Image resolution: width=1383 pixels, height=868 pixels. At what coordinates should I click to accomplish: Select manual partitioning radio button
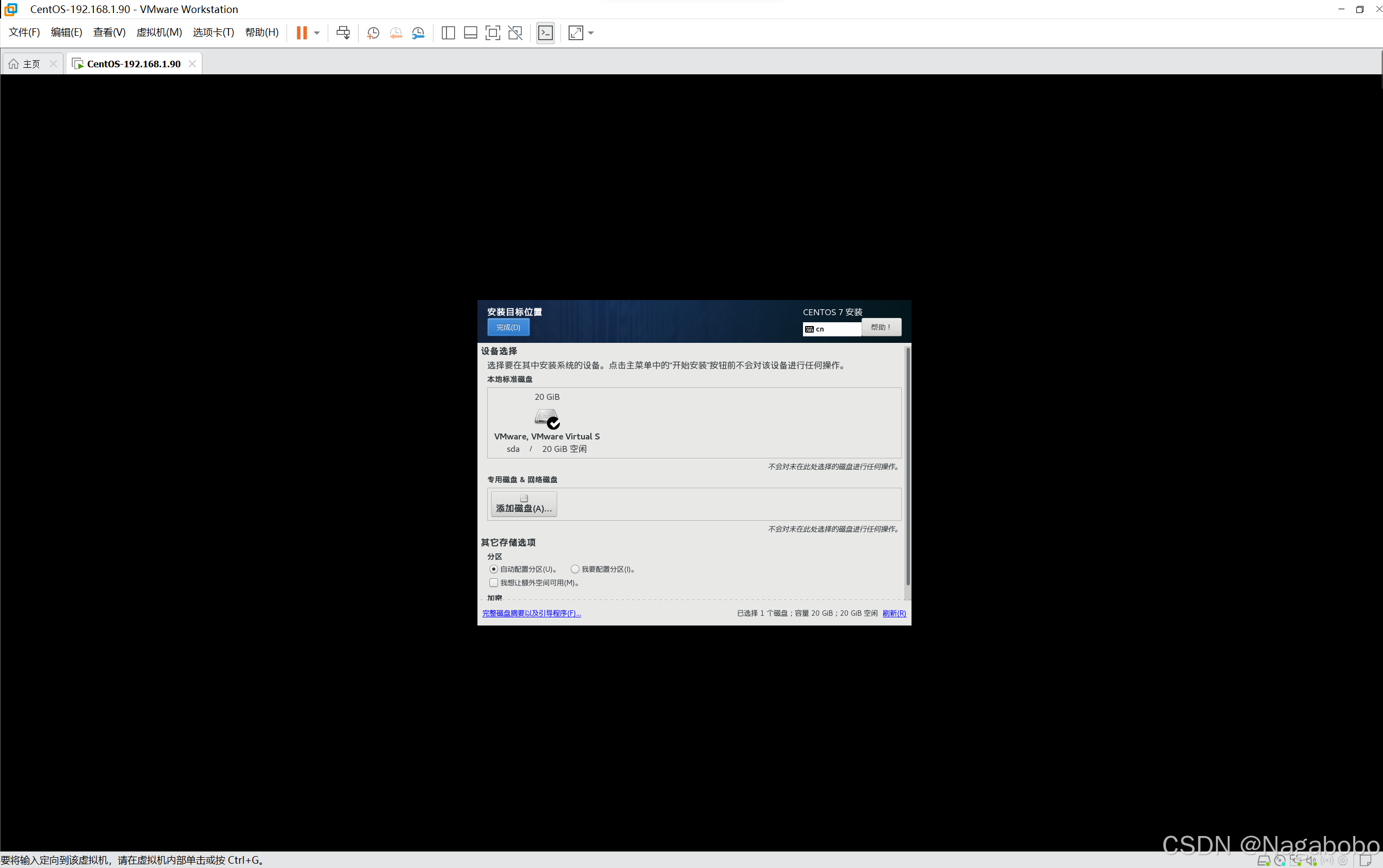pyautogui.click(x=575, y=569)
